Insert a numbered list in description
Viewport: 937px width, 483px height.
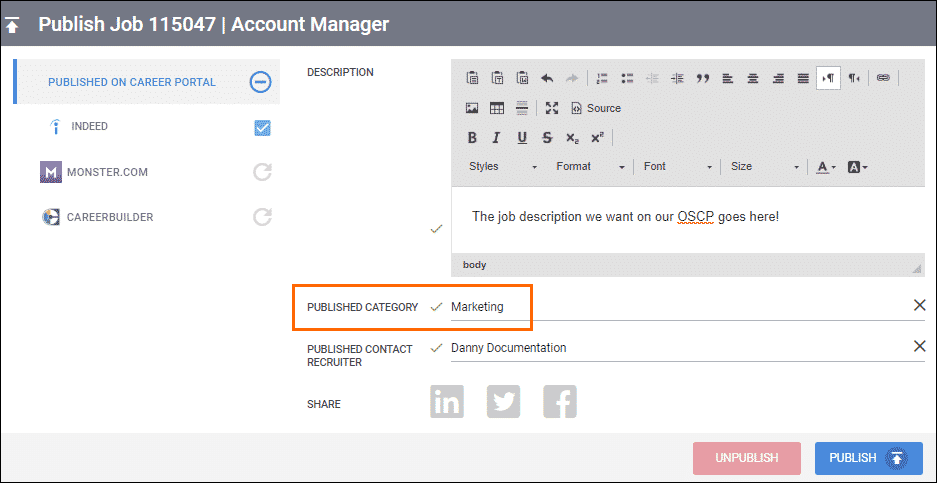[x=602, y=78]
